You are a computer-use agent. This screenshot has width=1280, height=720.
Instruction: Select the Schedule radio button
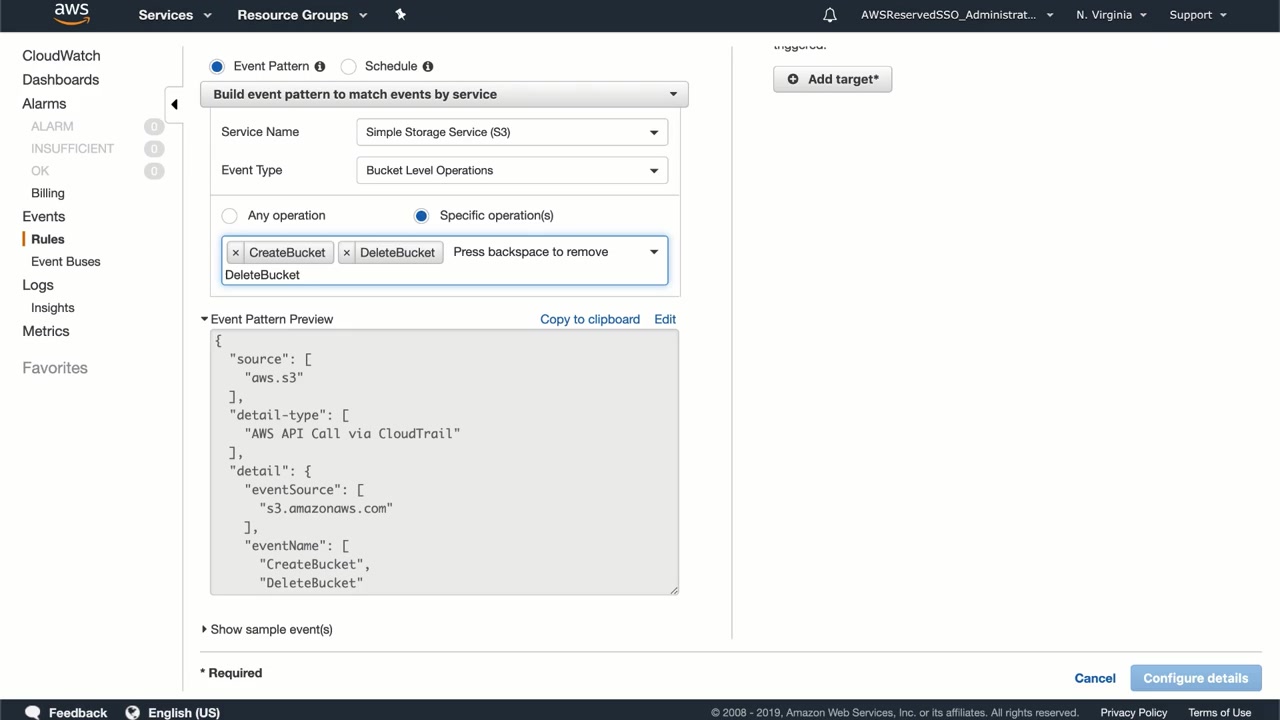pyautogui.click(x=349, y=66)
